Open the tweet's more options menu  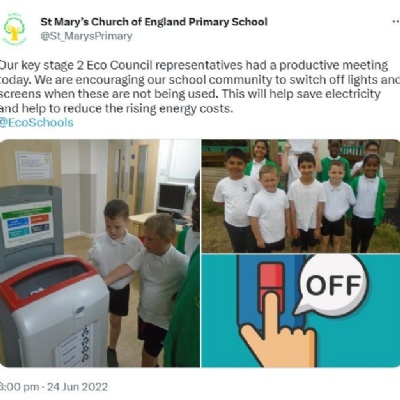pyautogui.click(x=395, y=21)
